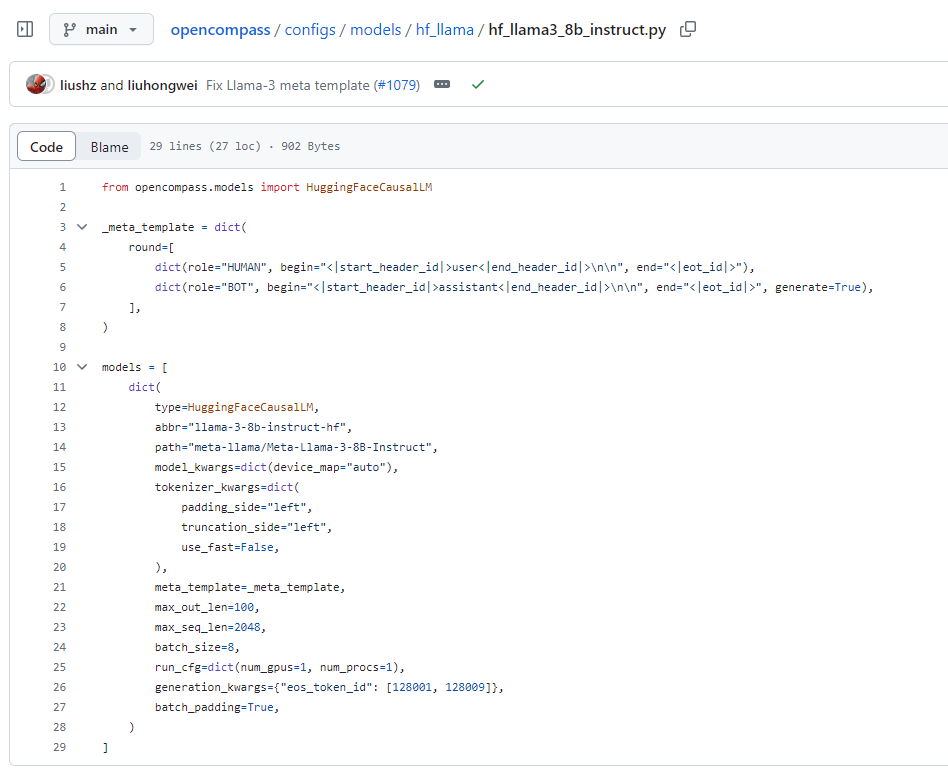The image size is (948, 772).
Task: Expand commit details with ellipsis button
Action: click(x=442, y=85)
